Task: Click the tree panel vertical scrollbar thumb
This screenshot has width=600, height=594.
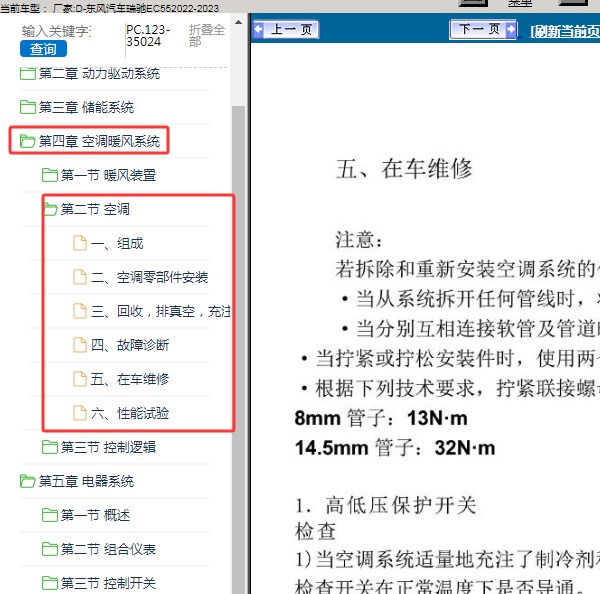Action: (x=238, y=349)
